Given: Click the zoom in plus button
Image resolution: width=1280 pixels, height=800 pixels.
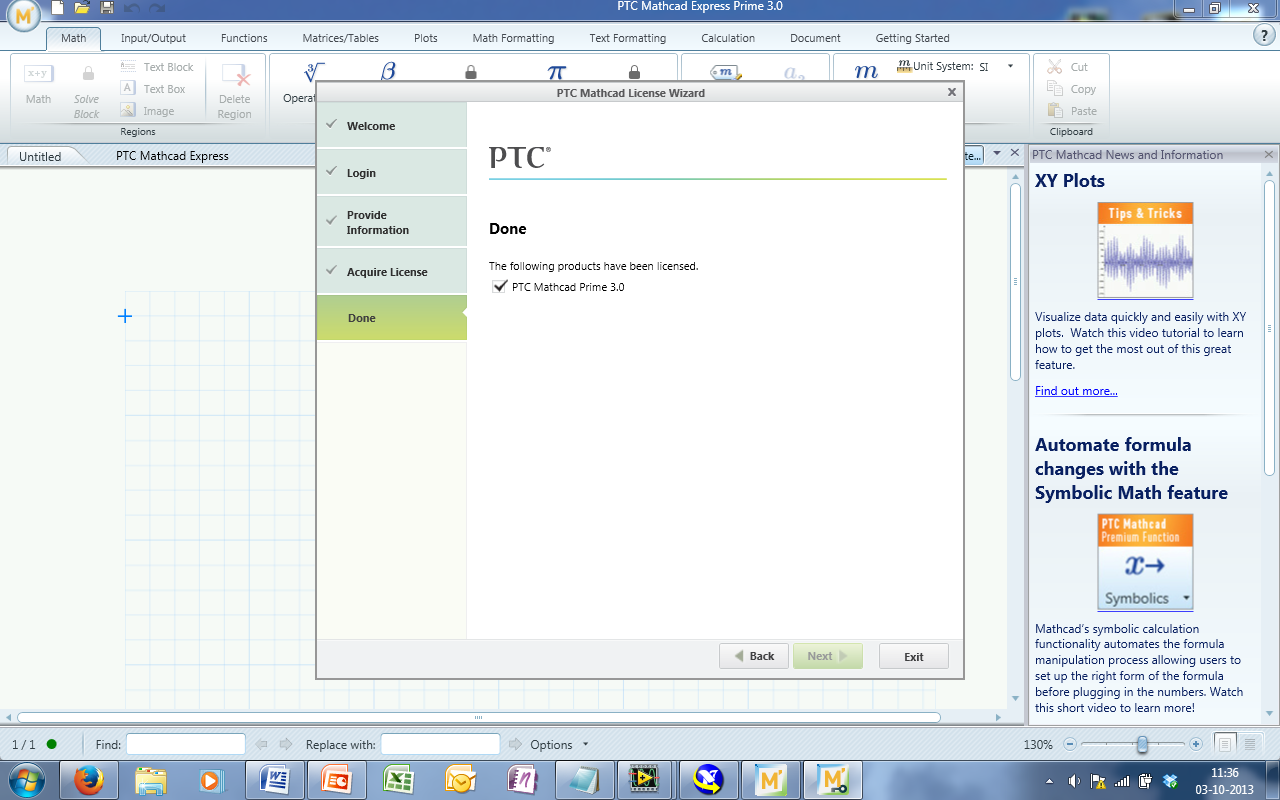Looking at the screenshot, I should 1196,744.
